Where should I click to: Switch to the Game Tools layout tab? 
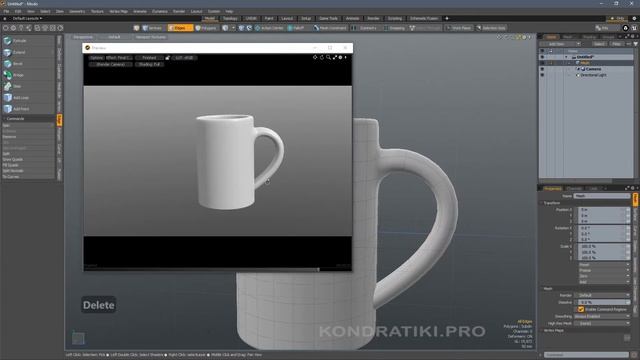(x=328, y=18)
